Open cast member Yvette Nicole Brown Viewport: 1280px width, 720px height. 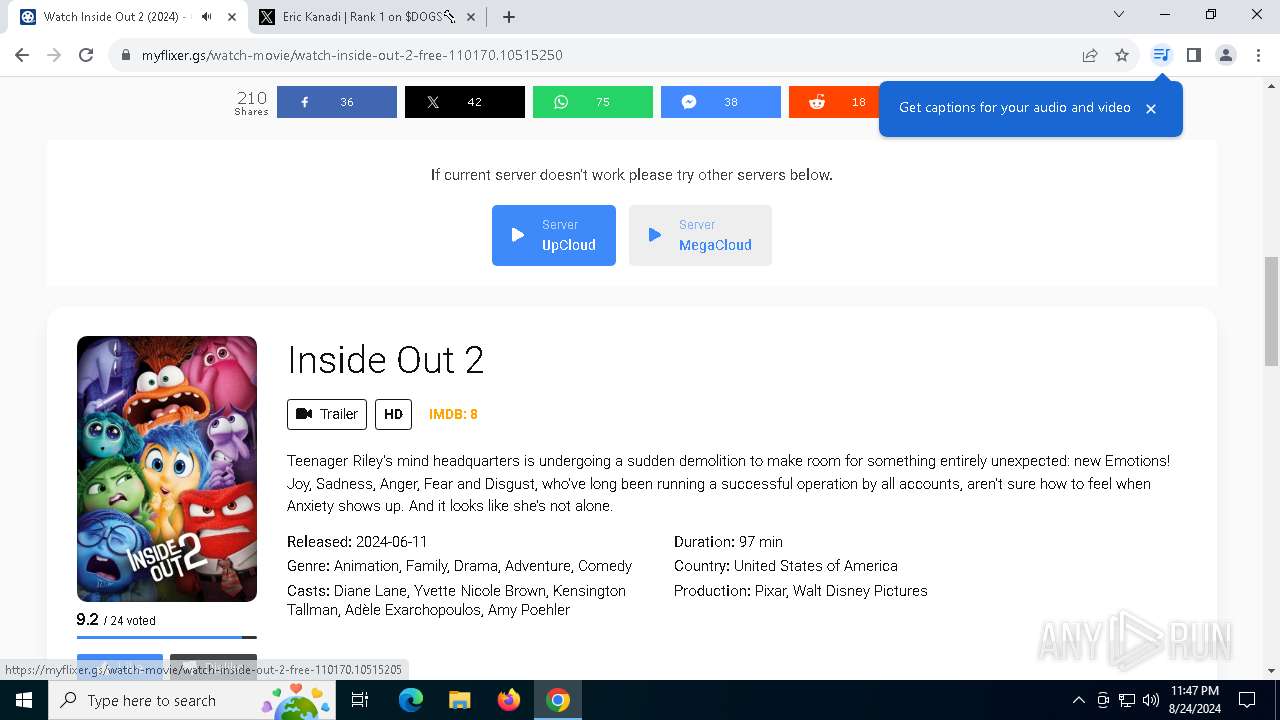pos(480,591)
